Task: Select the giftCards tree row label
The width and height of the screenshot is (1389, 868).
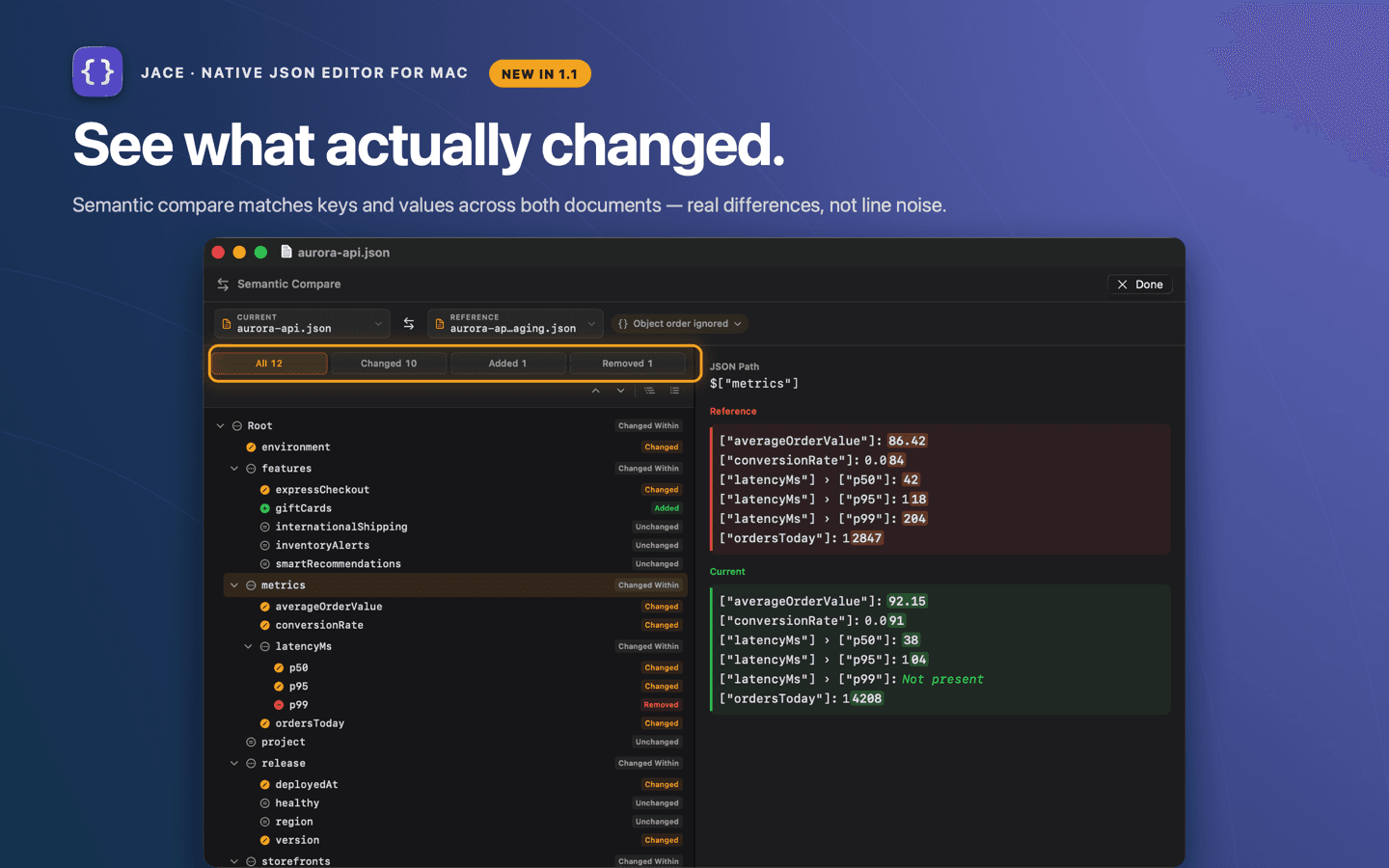Action: tap(303, 508)
